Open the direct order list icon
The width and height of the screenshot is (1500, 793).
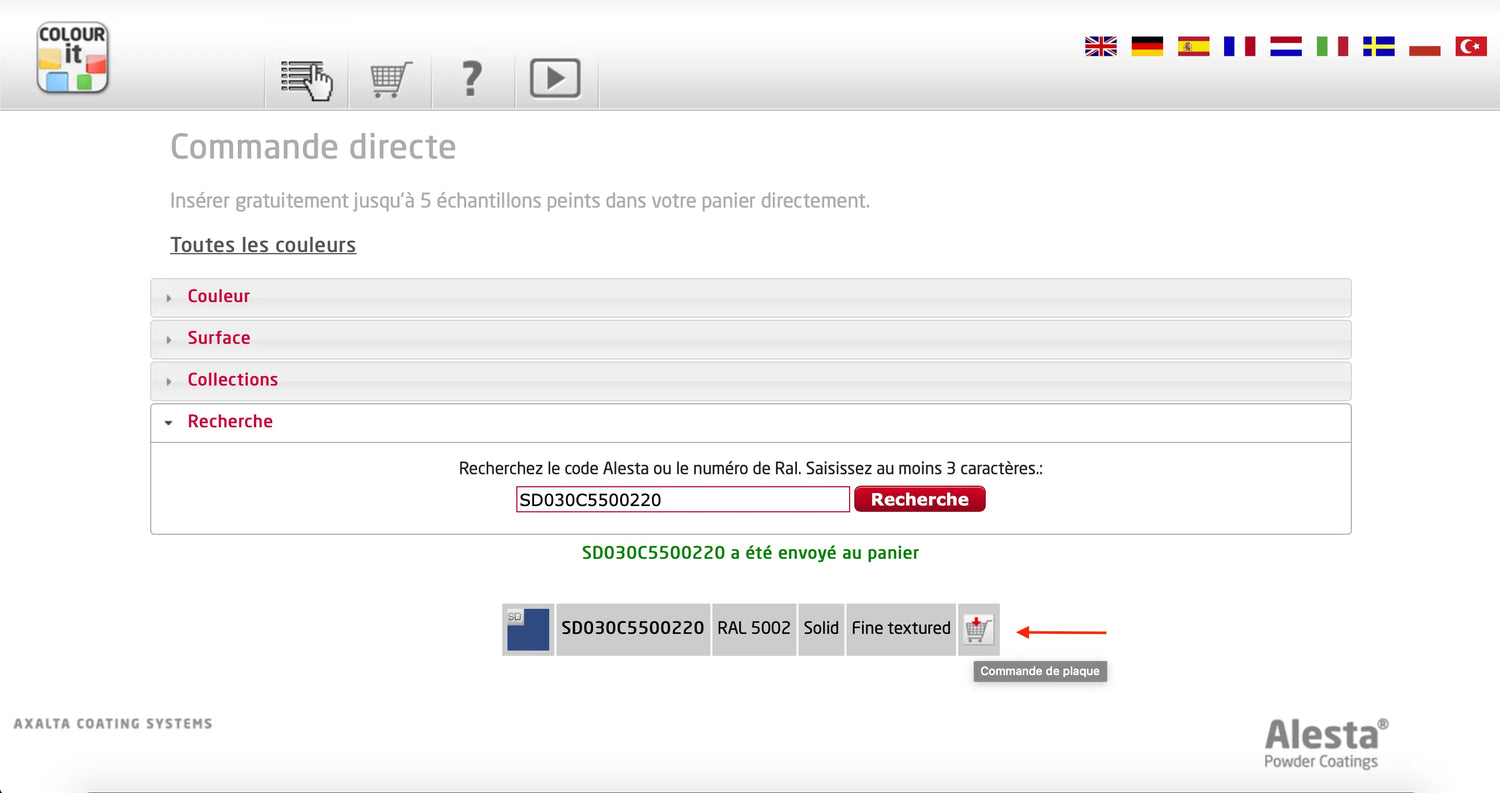coord(306,79)
